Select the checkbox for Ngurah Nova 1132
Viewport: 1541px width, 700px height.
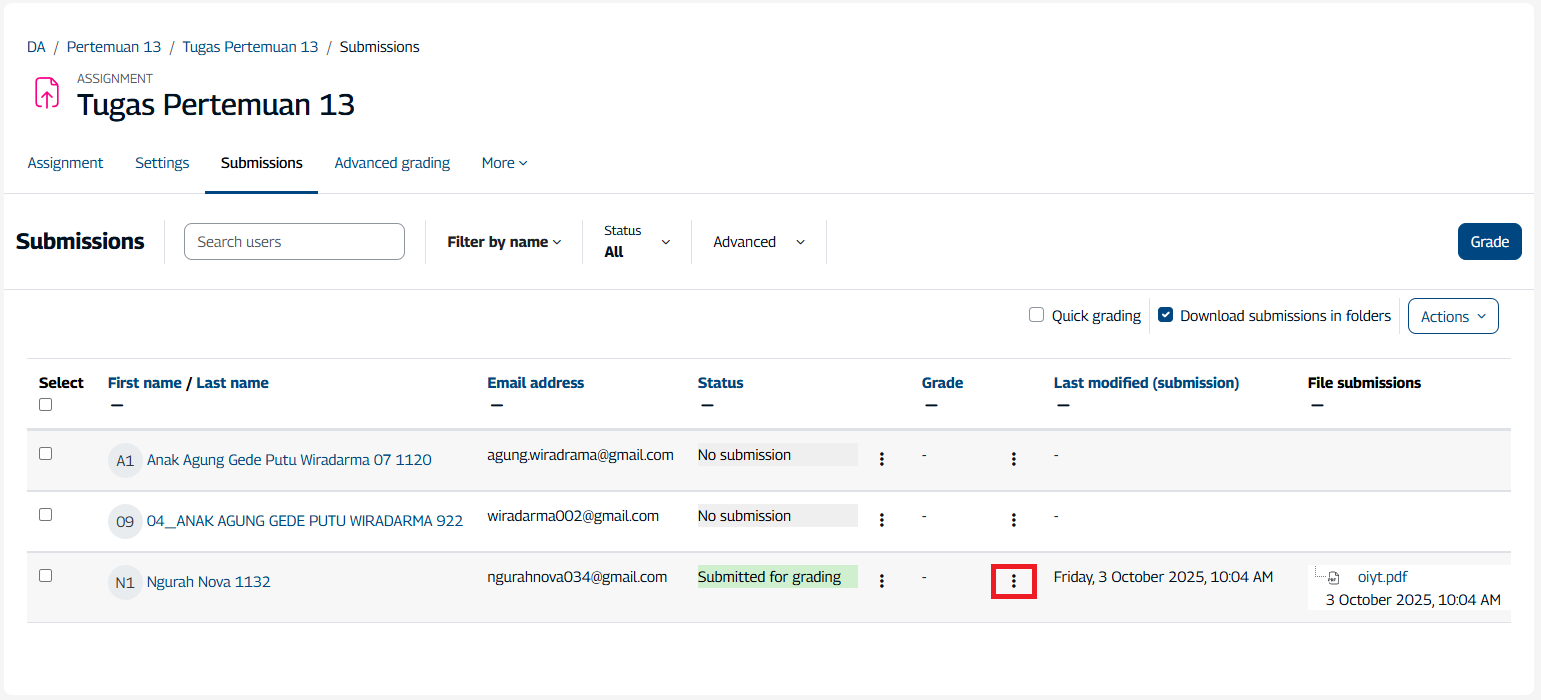coord(45,576)
